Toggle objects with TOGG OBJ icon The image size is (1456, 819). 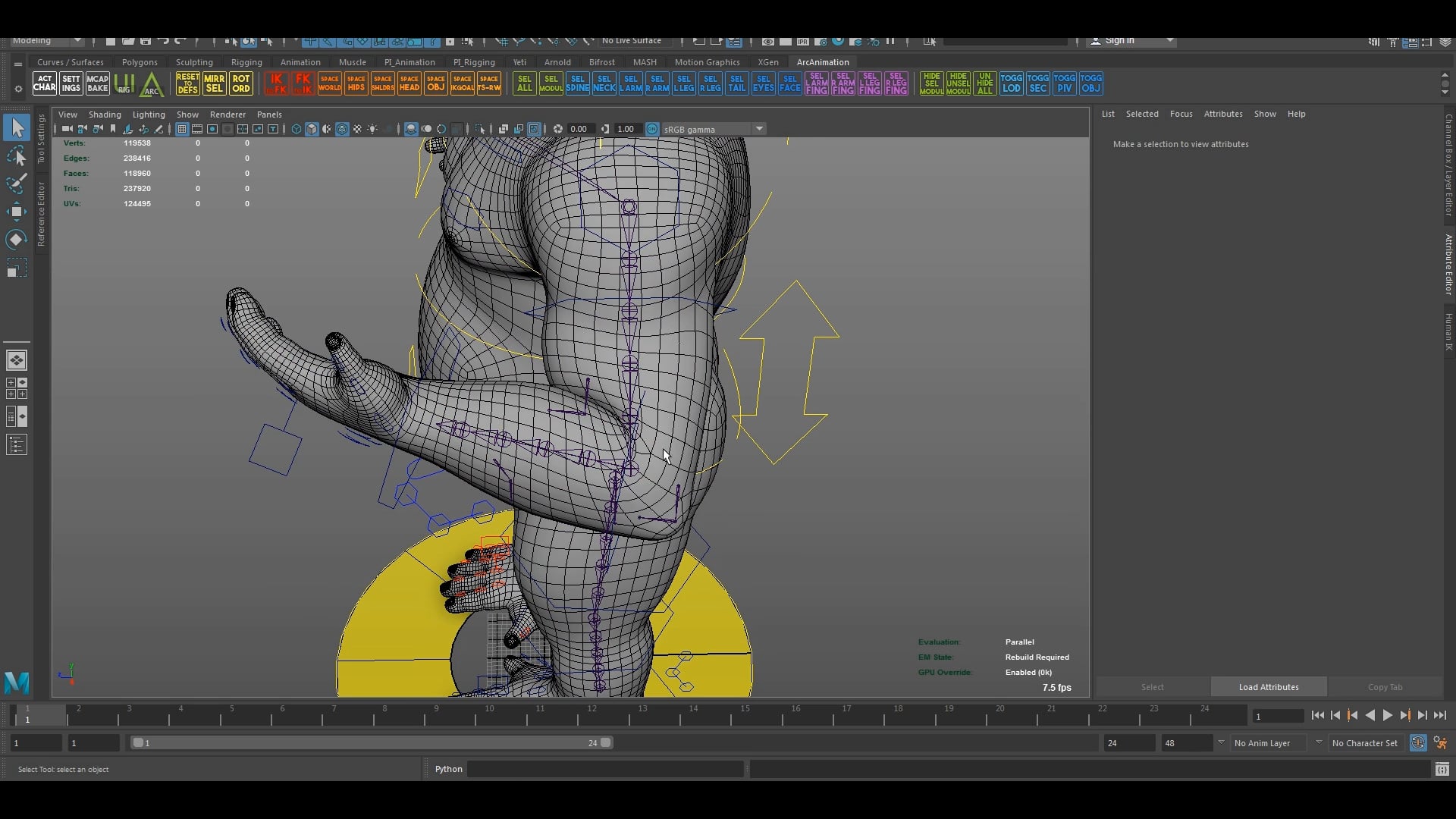pyautogui.click(x=1090, y=83)
